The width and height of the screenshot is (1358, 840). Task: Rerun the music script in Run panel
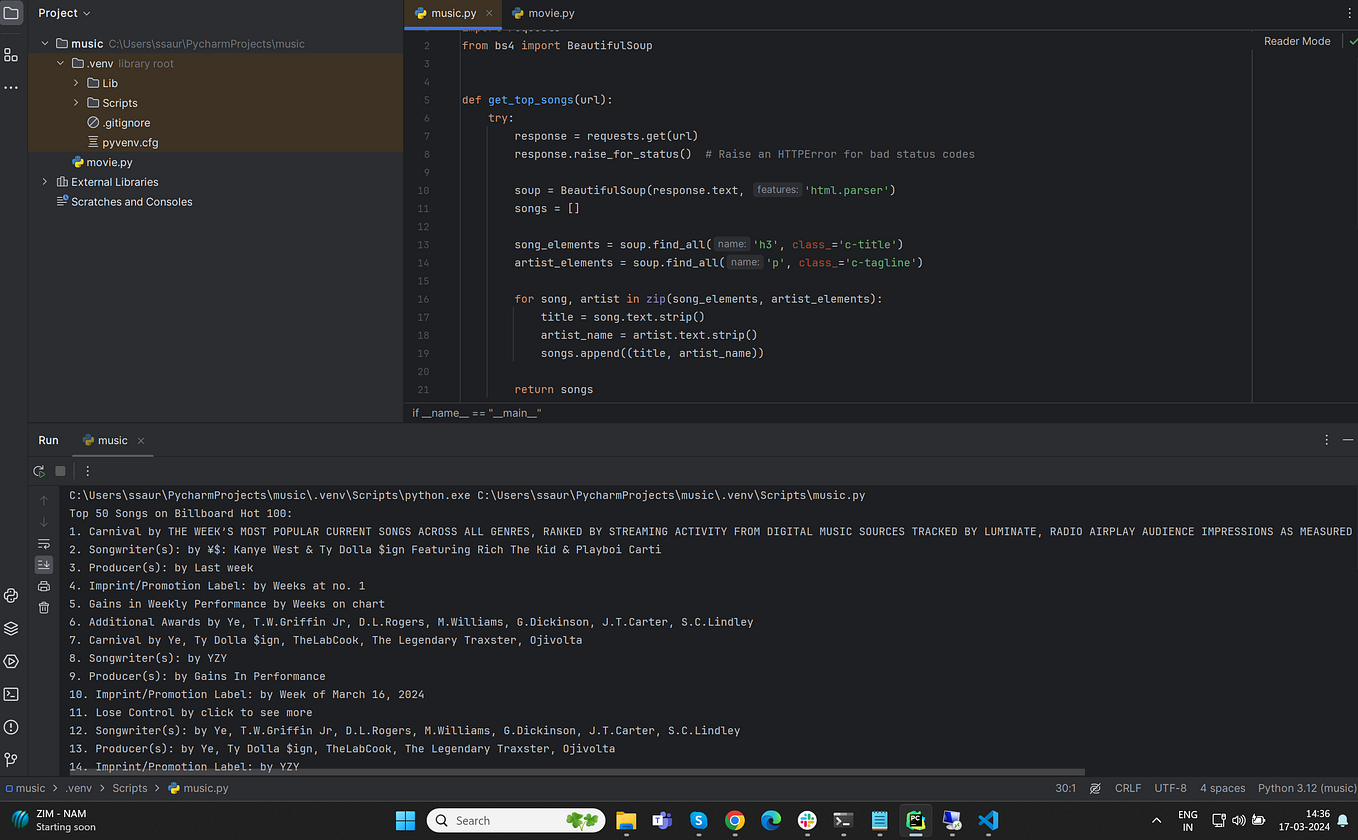pyautogui.click(x=38, y=471)
